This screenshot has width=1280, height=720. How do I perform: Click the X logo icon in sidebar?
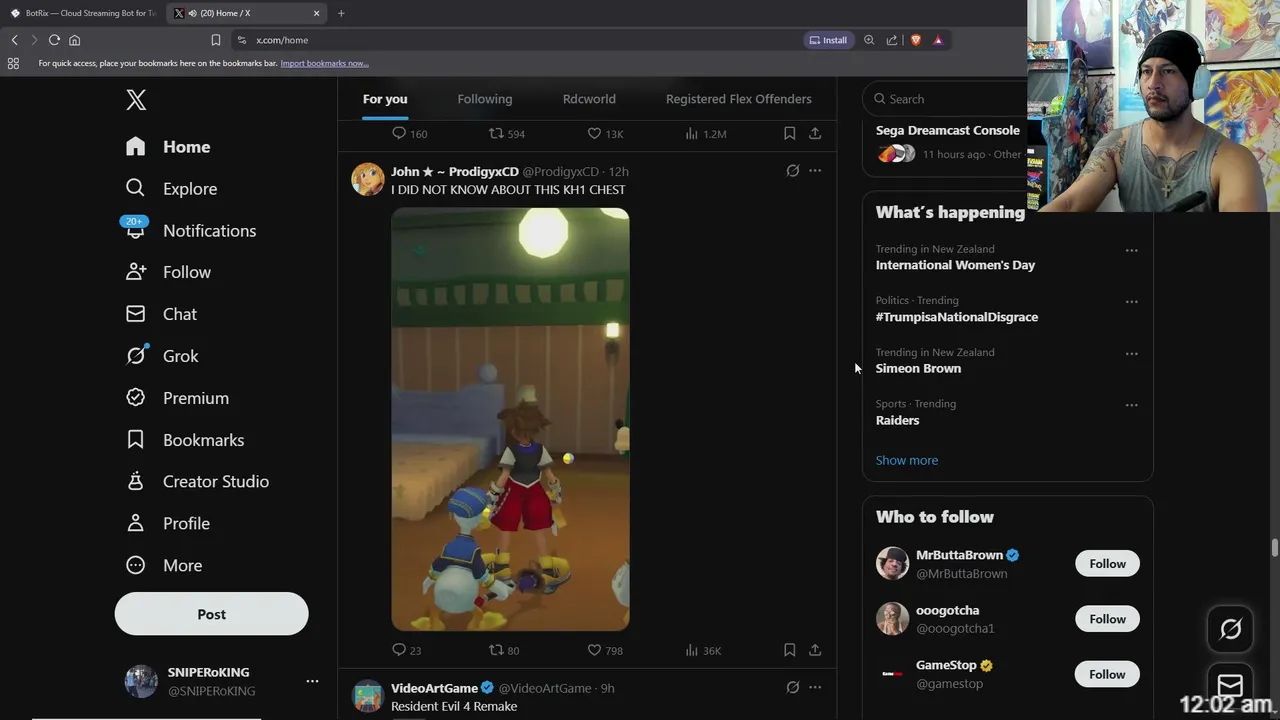136,99
